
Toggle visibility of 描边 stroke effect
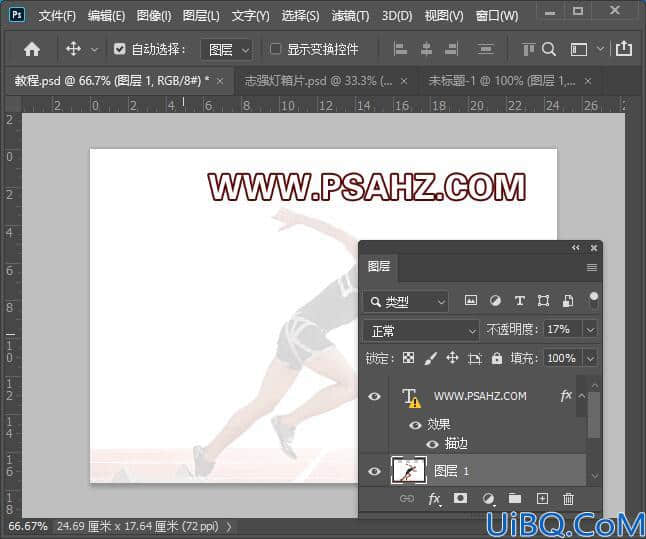(432, 444)
